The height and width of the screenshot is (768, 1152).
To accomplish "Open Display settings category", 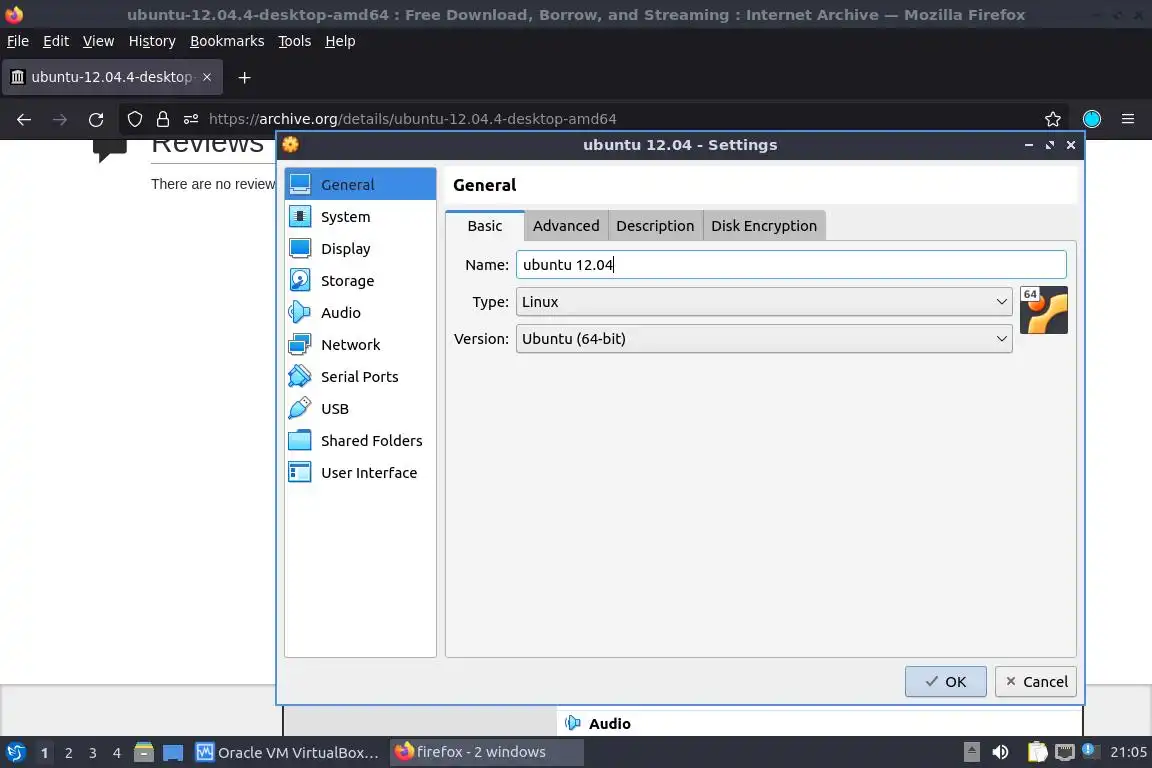I will point(360,248).
